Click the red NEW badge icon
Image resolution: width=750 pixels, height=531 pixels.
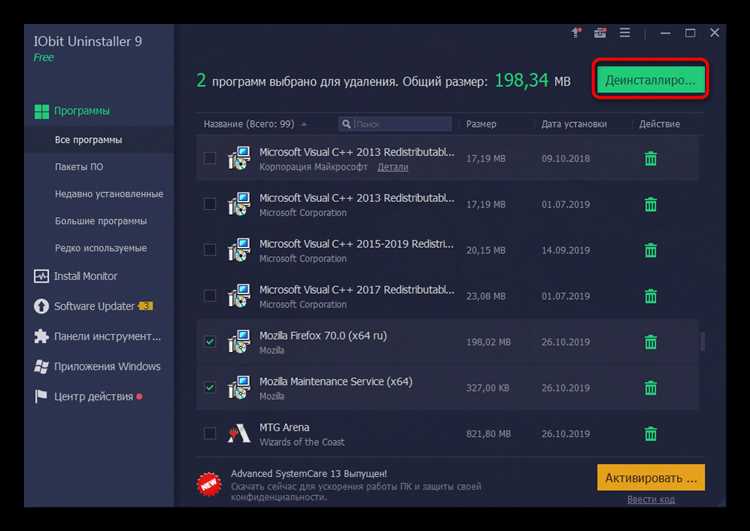point(209,485)
